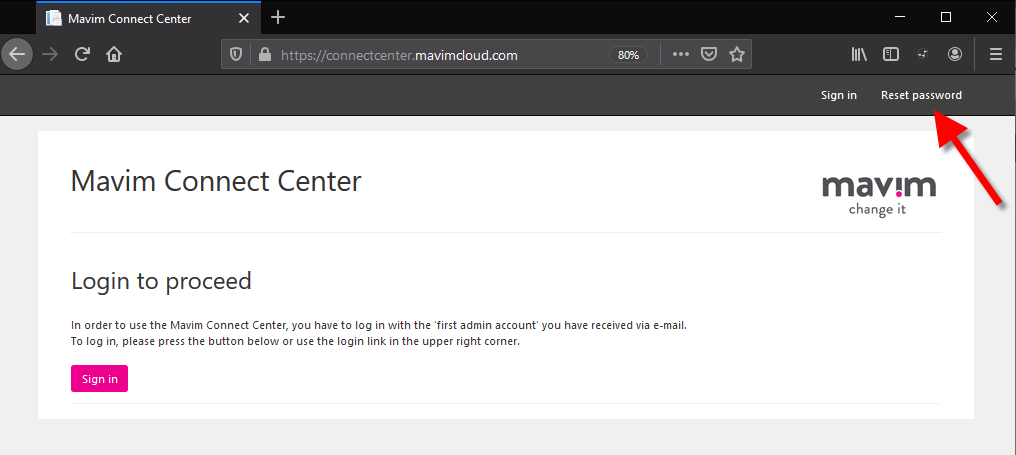Viewport: 1016px width, 455px height.
Task: Reset zoom via the 80% badge
Action: click(629, 55)
